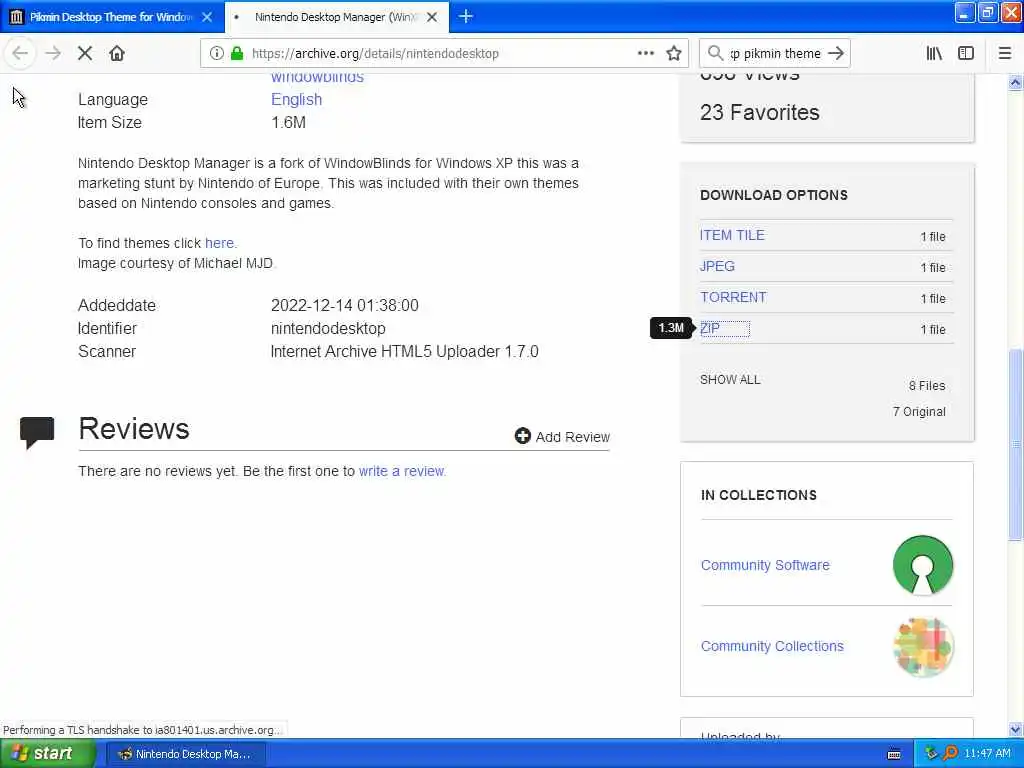1024x768 pixels.
Task: Click the green secure padlock icon
Action: tap(237, 54)
